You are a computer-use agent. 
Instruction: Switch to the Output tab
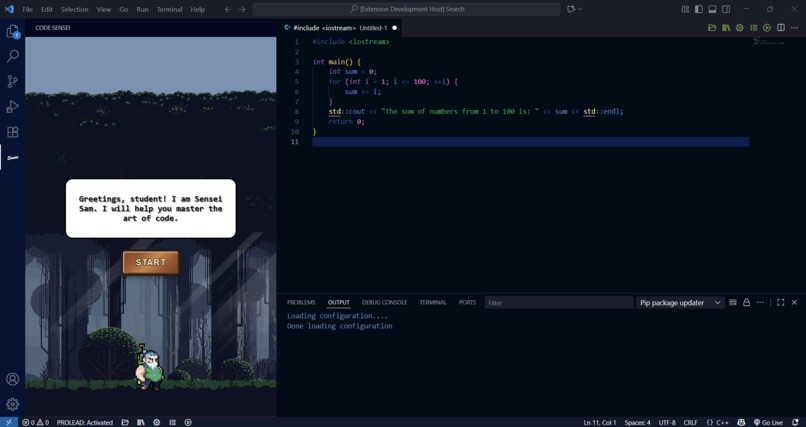click(x=339, y=303)
